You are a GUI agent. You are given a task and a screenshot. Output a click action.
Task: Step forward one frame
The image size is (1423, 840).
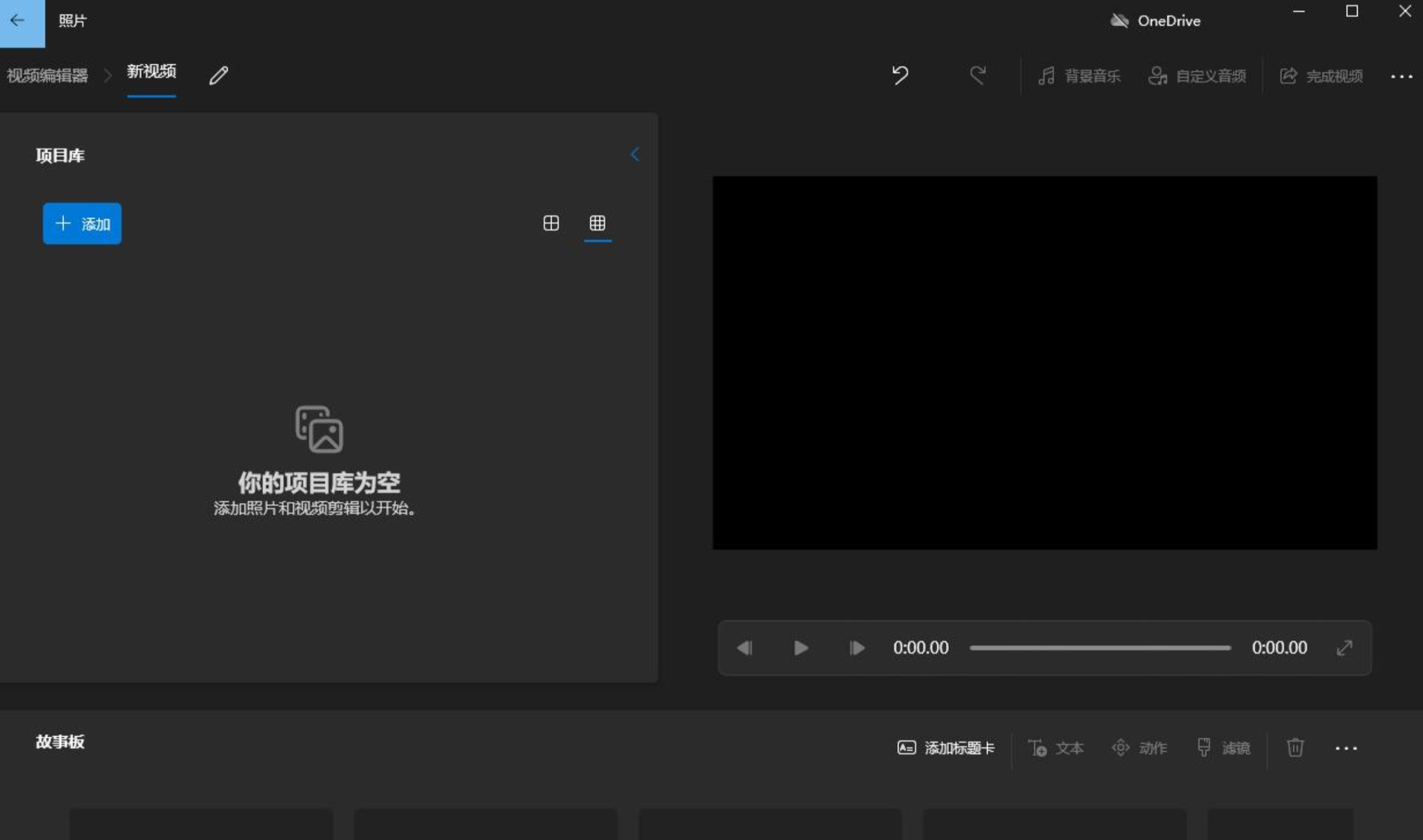[857, 648]
